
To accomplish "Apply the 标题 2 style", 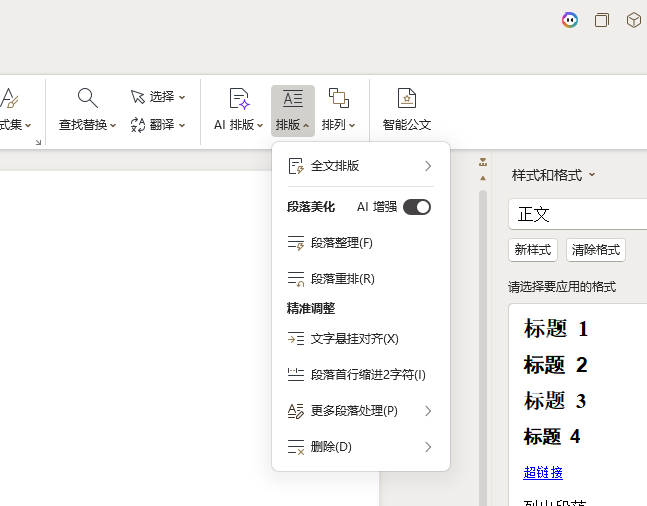I will coord(556,365).
